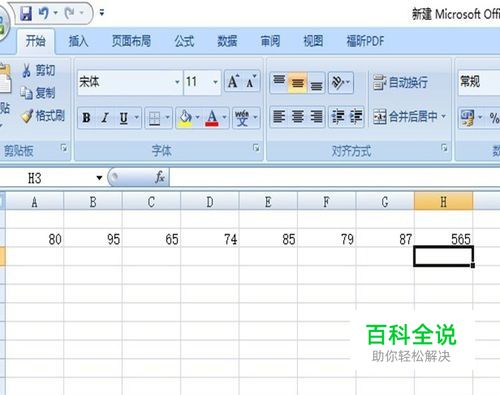Decrease font size with small A icon

coord(251,82)
